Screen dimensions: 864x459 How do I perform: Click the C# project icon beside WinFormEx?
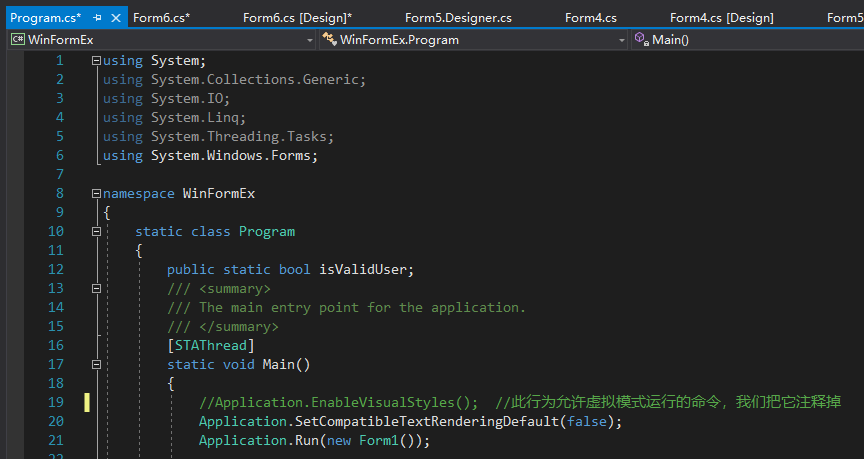[18, 39]
